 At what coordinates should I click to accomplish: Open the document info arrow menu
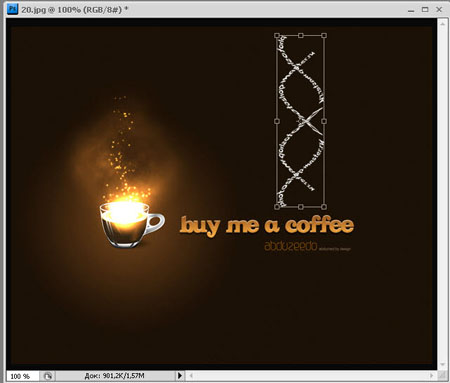180,376
